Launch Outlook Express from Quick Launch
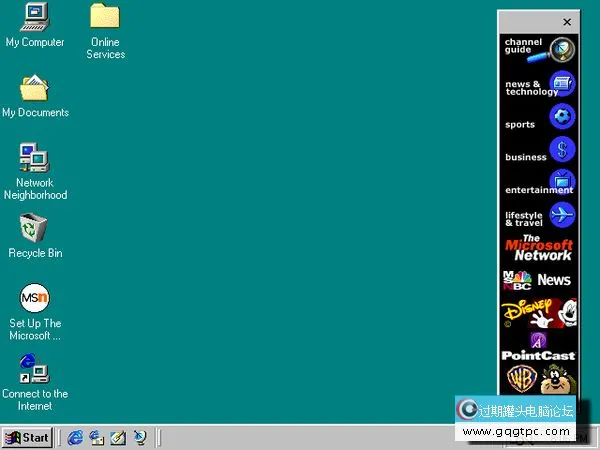 pos(96,437)
